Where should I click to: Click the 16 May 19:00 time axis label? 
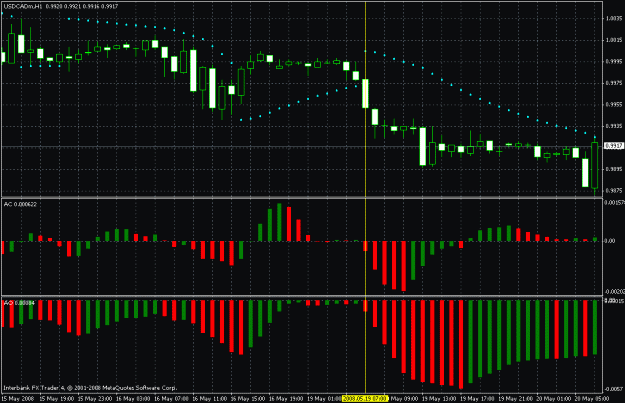point(286,399)
